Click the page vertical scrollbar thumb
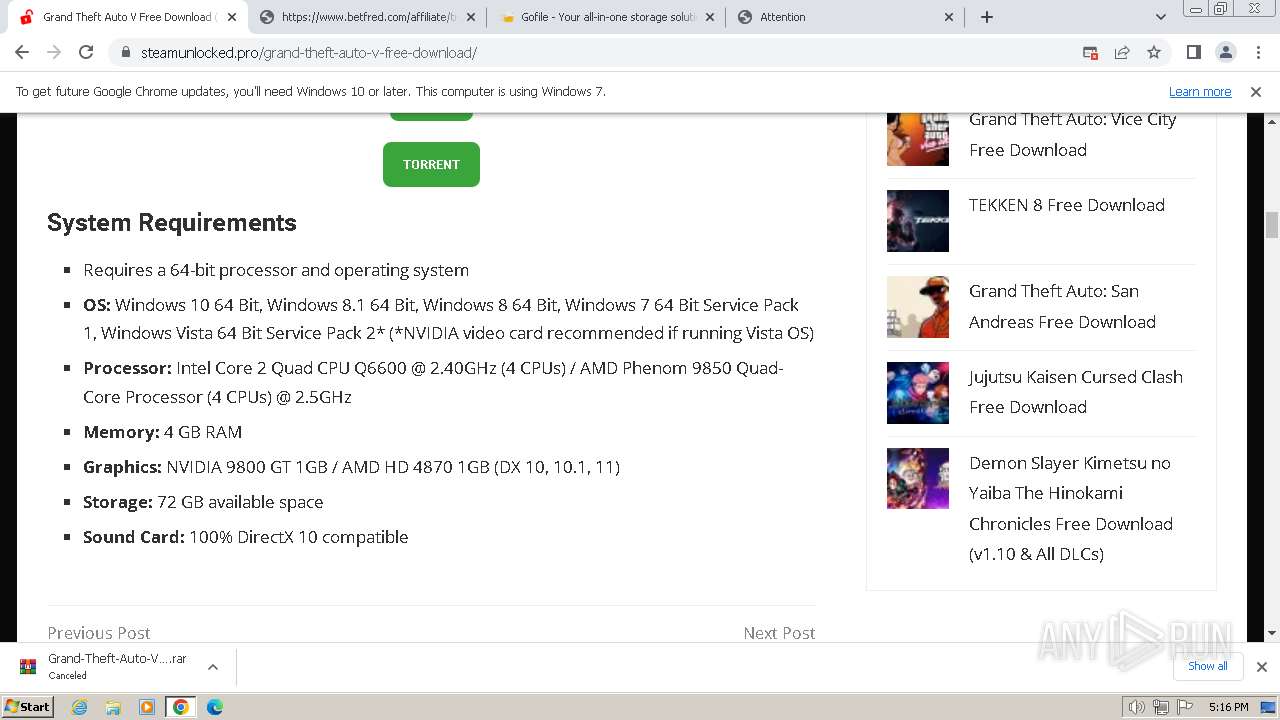 pyautogui.click(x=1272, y=226)
